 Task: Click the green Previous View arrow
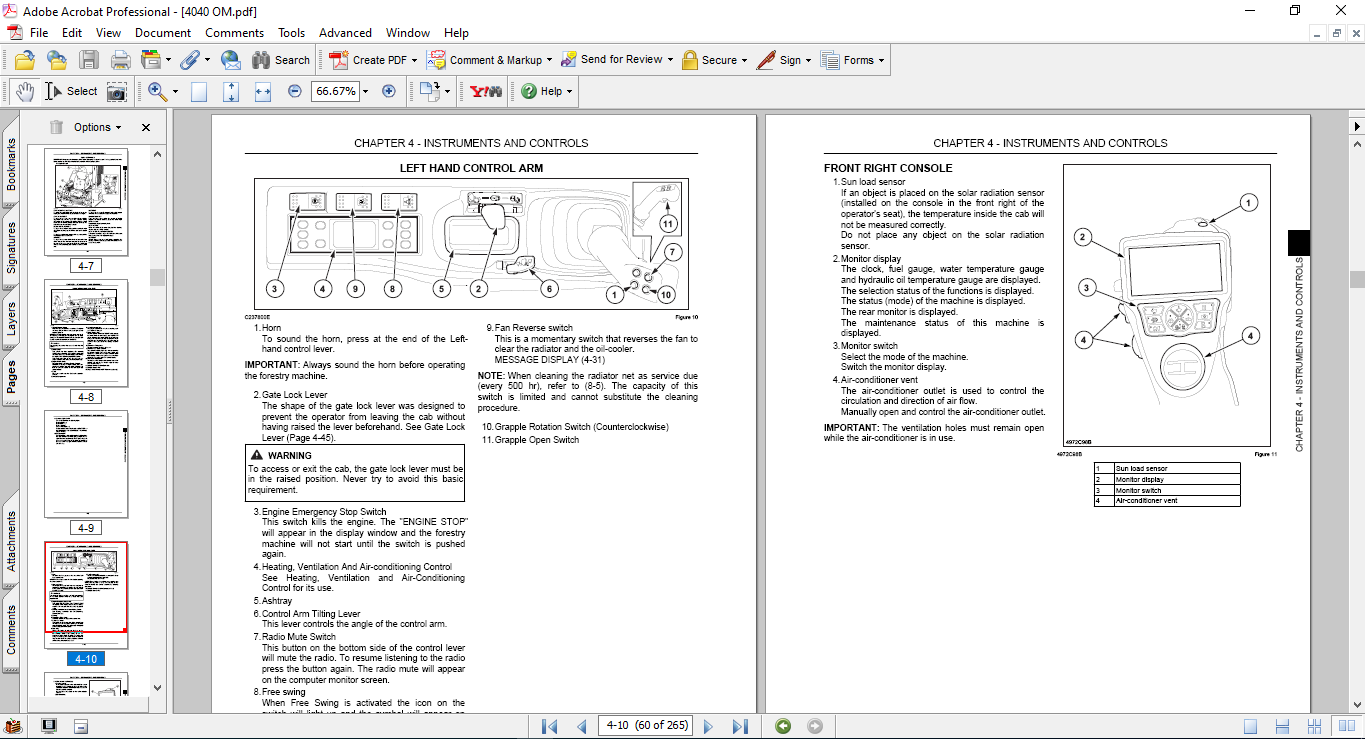point(783,726)
